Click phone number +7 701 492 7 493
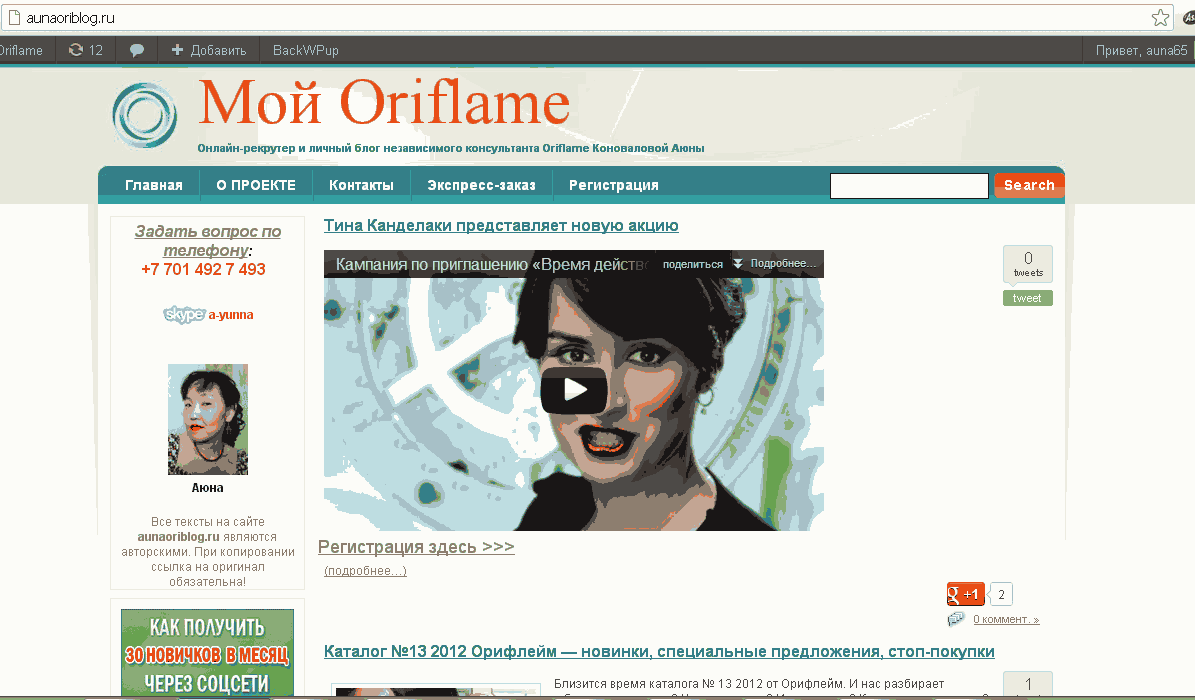 [203, 269]
